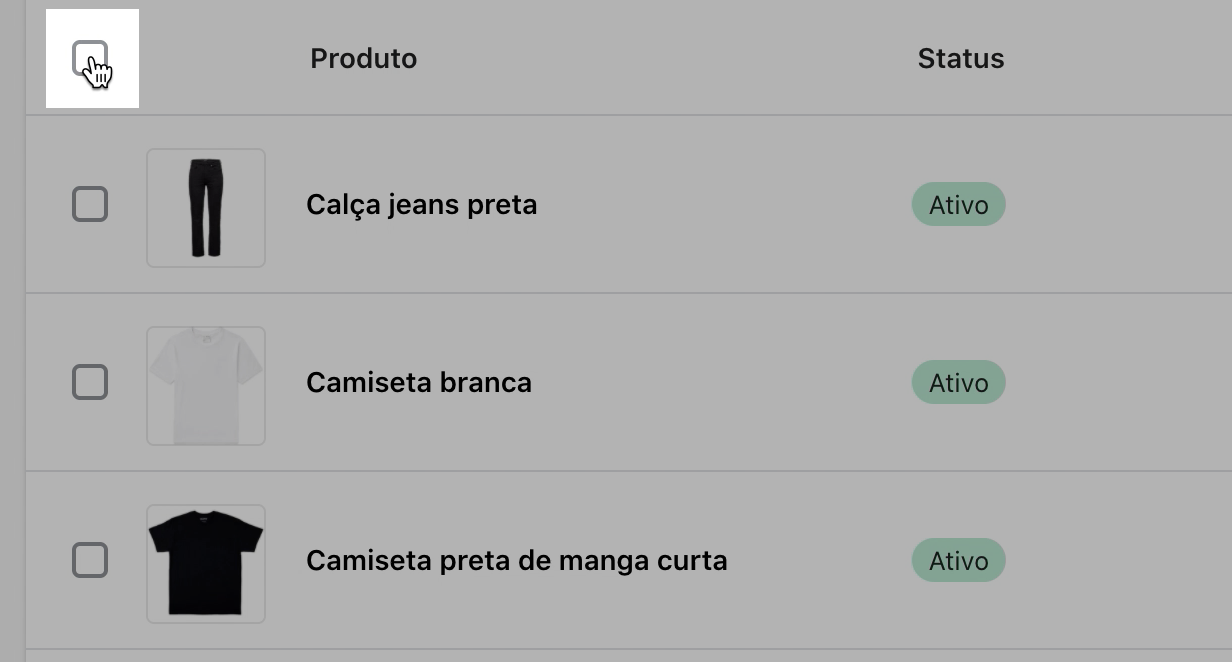The height and width of the screenshot is (662, 1232).
Task: Click the hand cursor over the header checkbox
Action: (x=98, y=72)
